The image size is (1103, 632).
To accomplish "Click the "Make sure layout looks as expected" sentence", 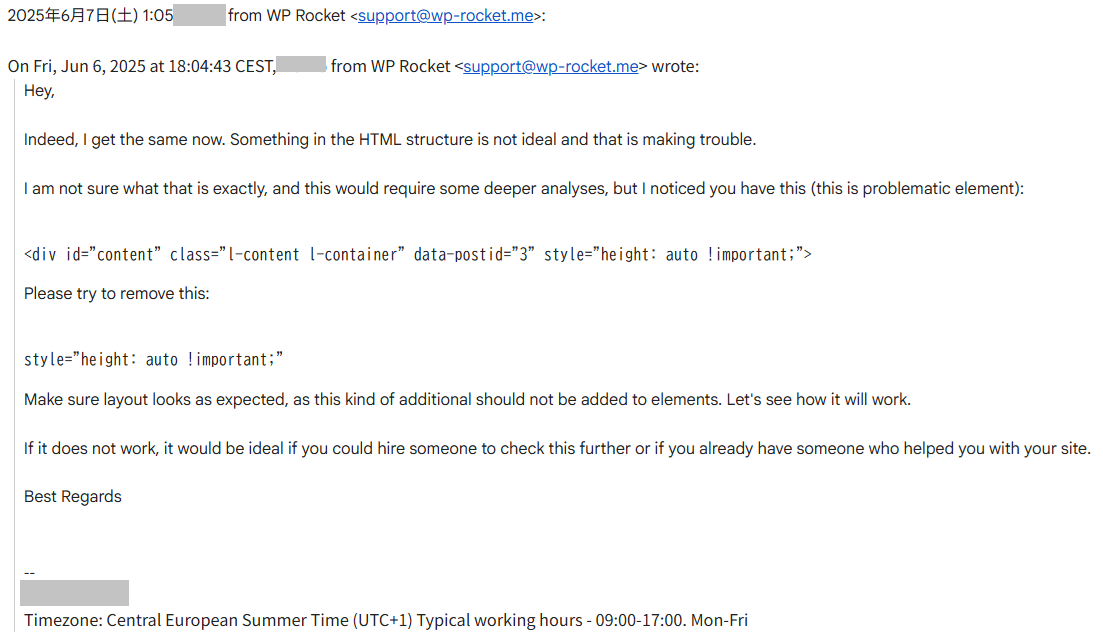I will tap(467, 400).
